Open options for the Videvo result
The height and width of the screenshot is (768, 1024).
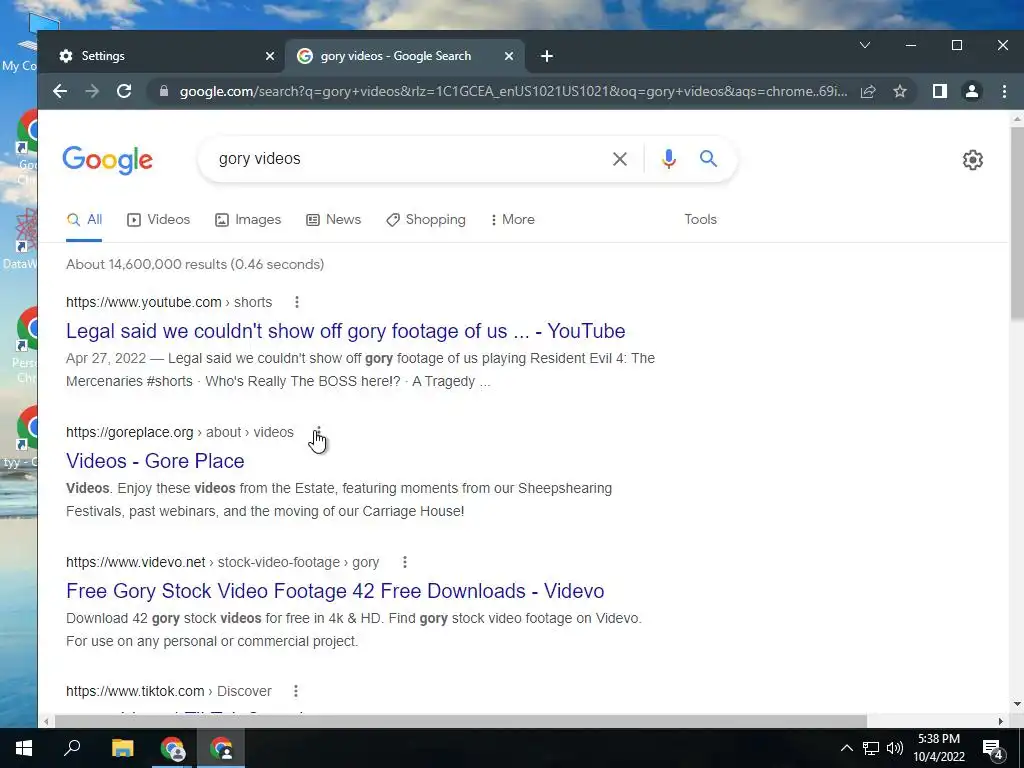(x=405, y=562)
